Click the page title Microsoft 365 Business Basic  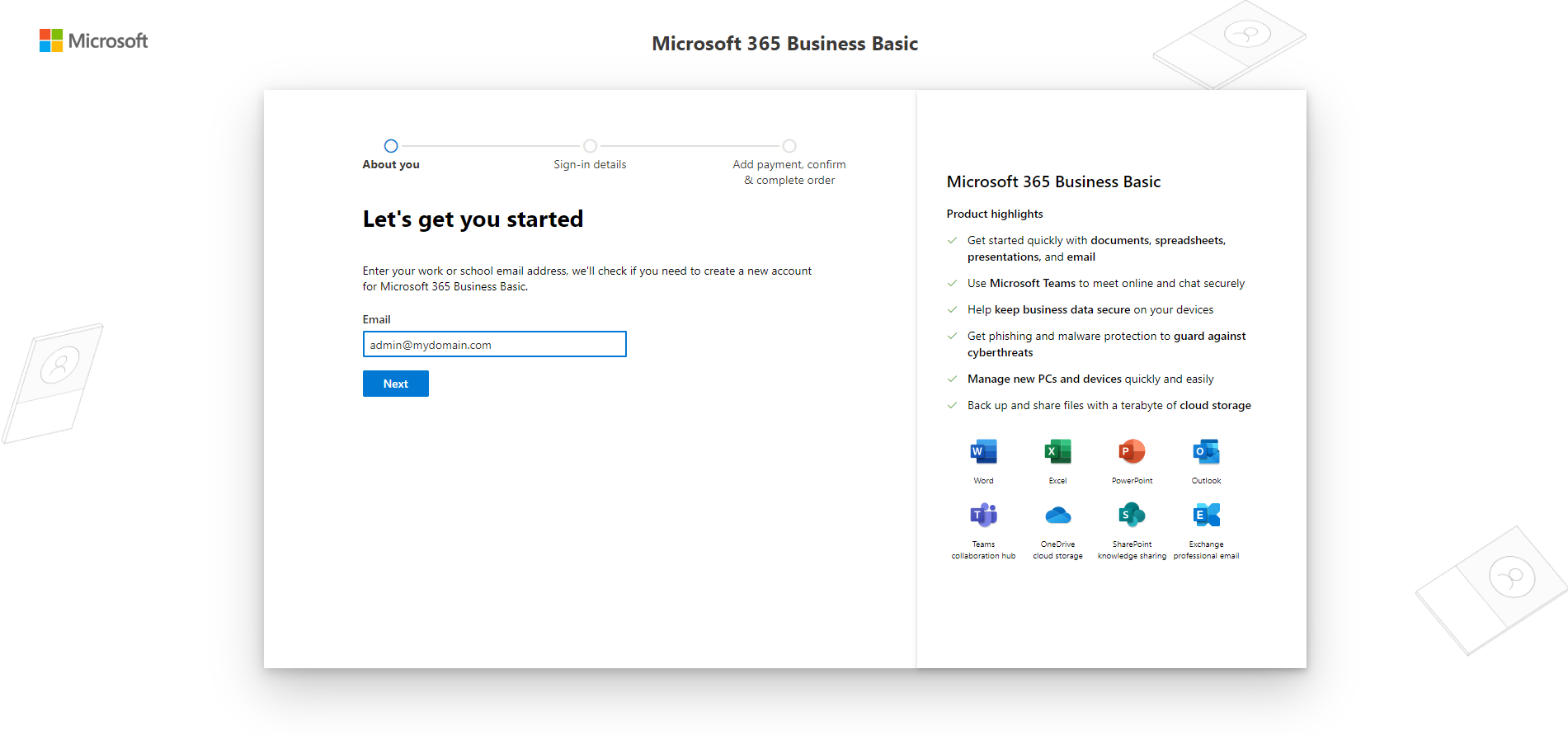click(784, 44)
